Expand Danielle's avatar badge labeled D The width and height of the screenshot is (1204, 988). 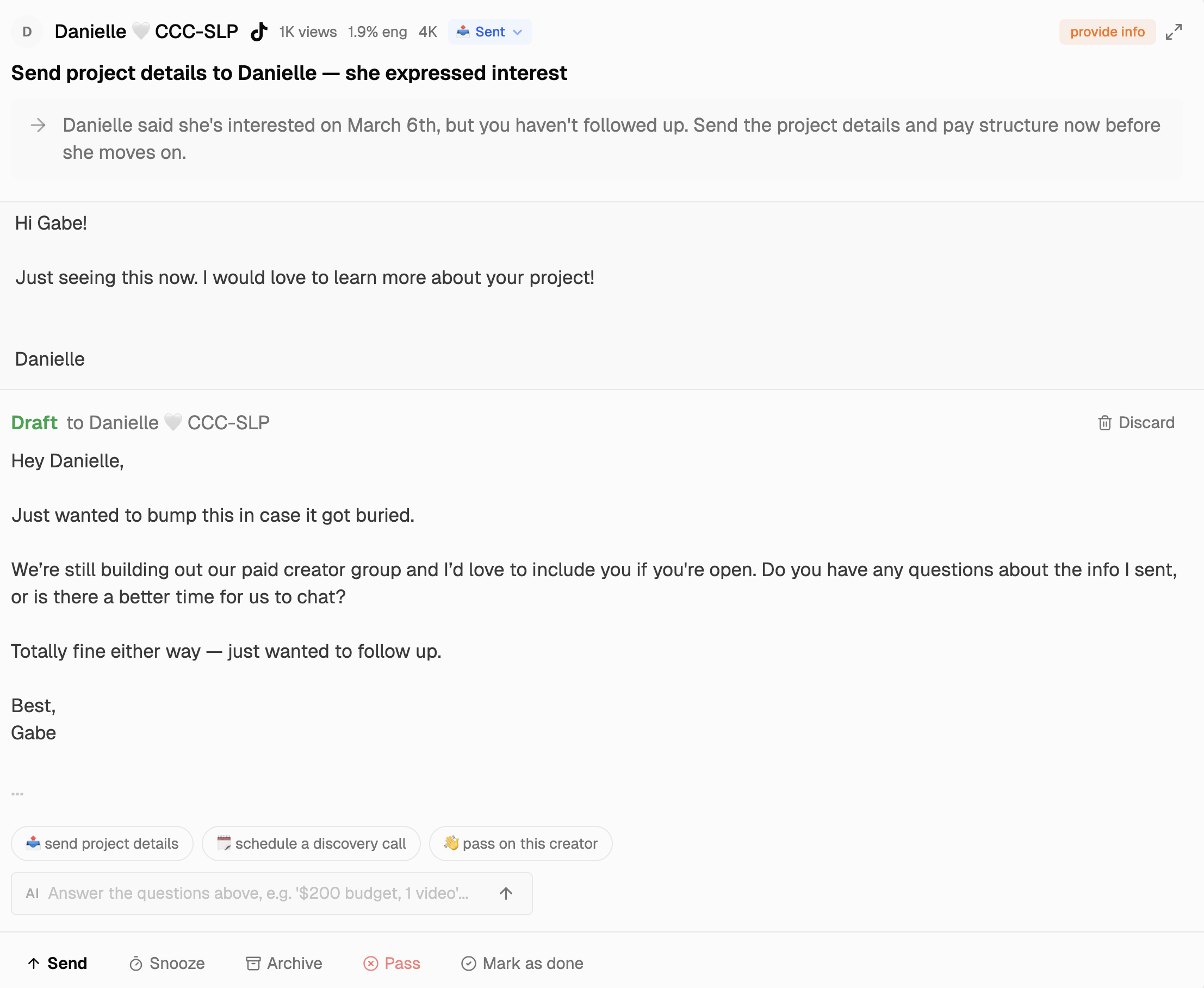pos(27,32)
